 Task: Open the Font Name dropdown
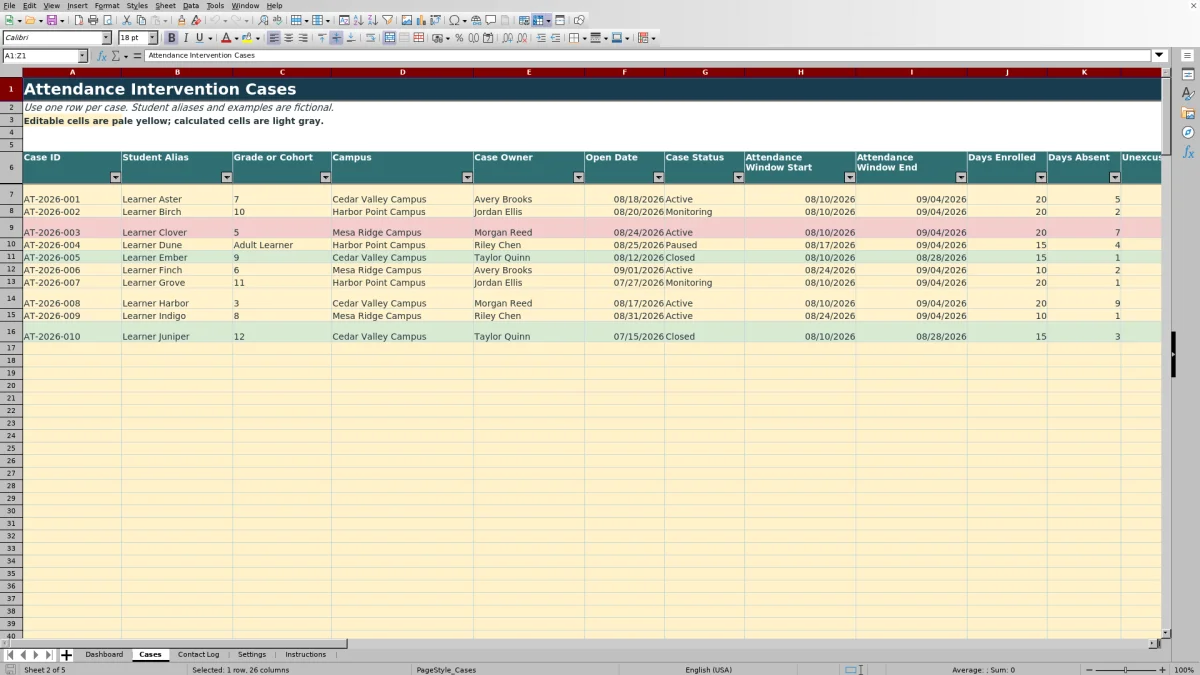tap(106, 38)
